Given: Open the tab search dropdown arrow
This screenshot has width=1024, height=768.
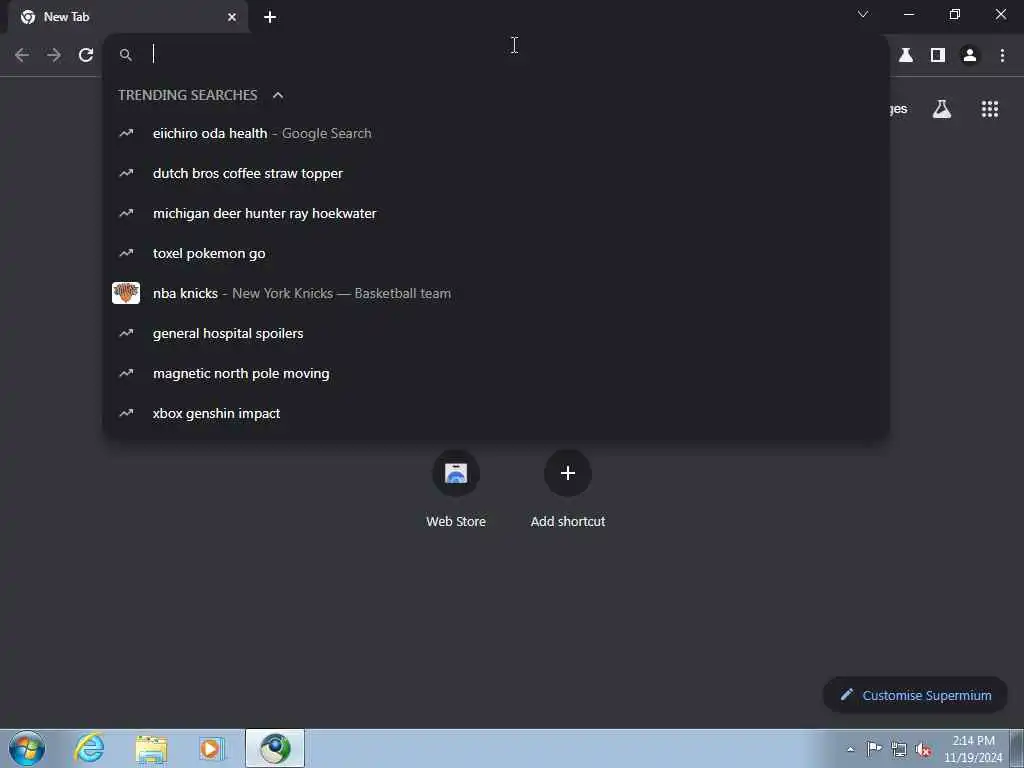Looking at the screenshot, I should click(863, 14).
